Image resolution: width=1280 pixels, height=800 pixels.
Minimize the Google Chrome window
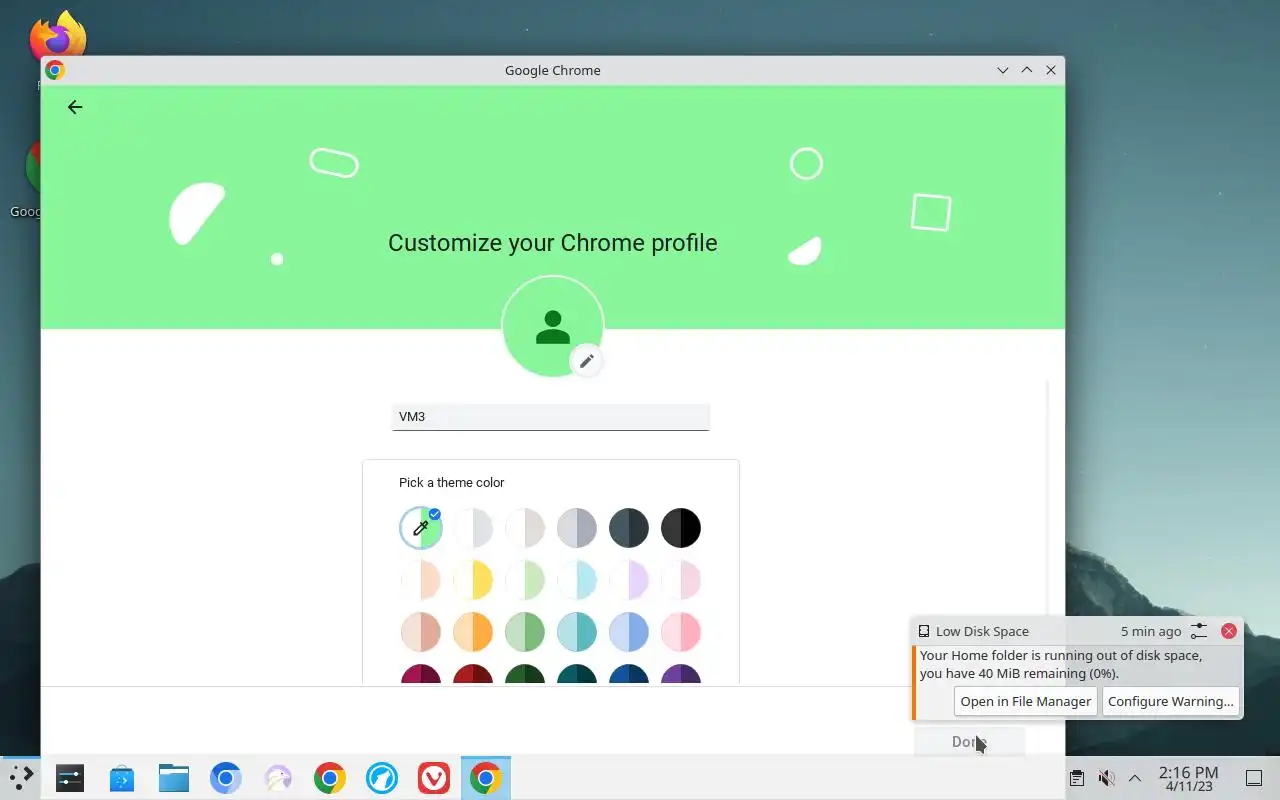click(x=1003, y=70)
